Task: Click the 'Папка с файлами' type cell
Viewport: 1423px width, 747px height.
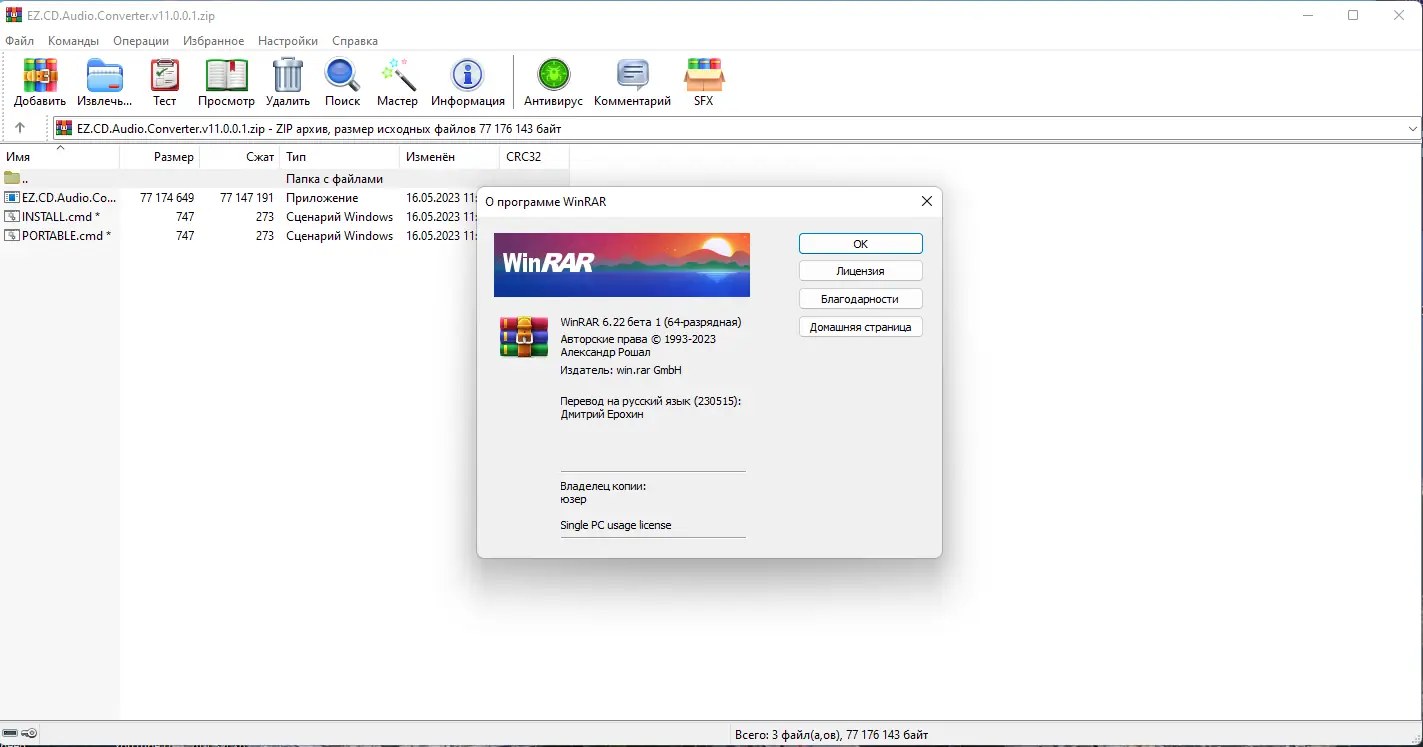Action: tap(335, 179)
